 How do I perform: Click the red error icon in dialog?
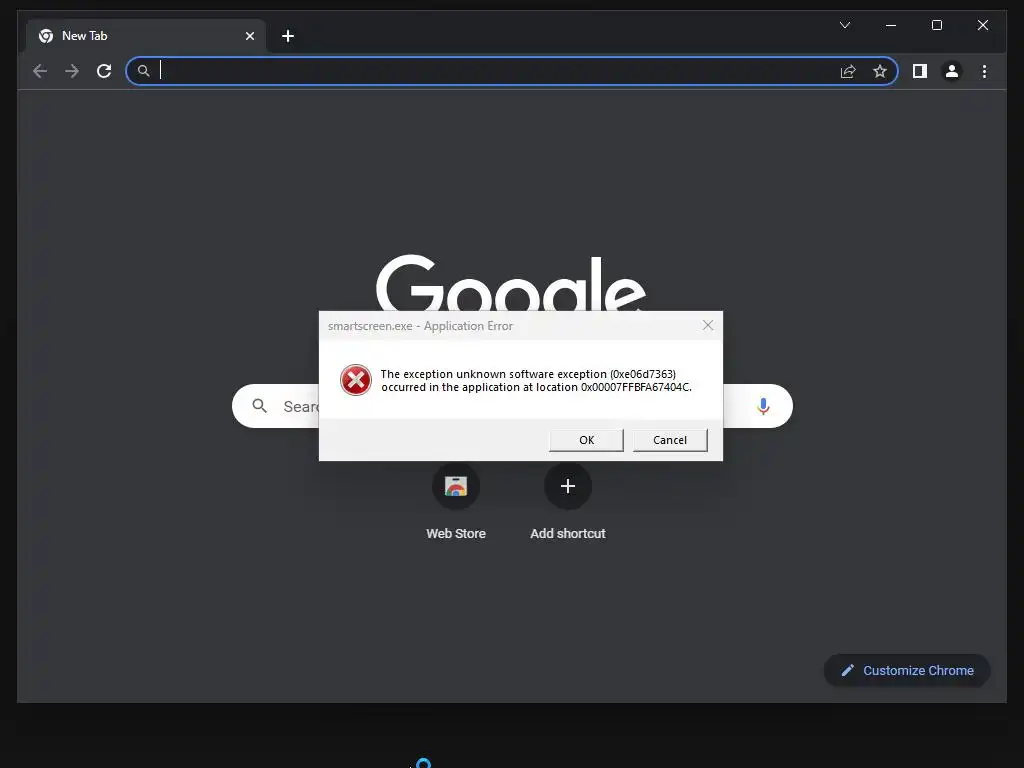(x=356, y=380)
